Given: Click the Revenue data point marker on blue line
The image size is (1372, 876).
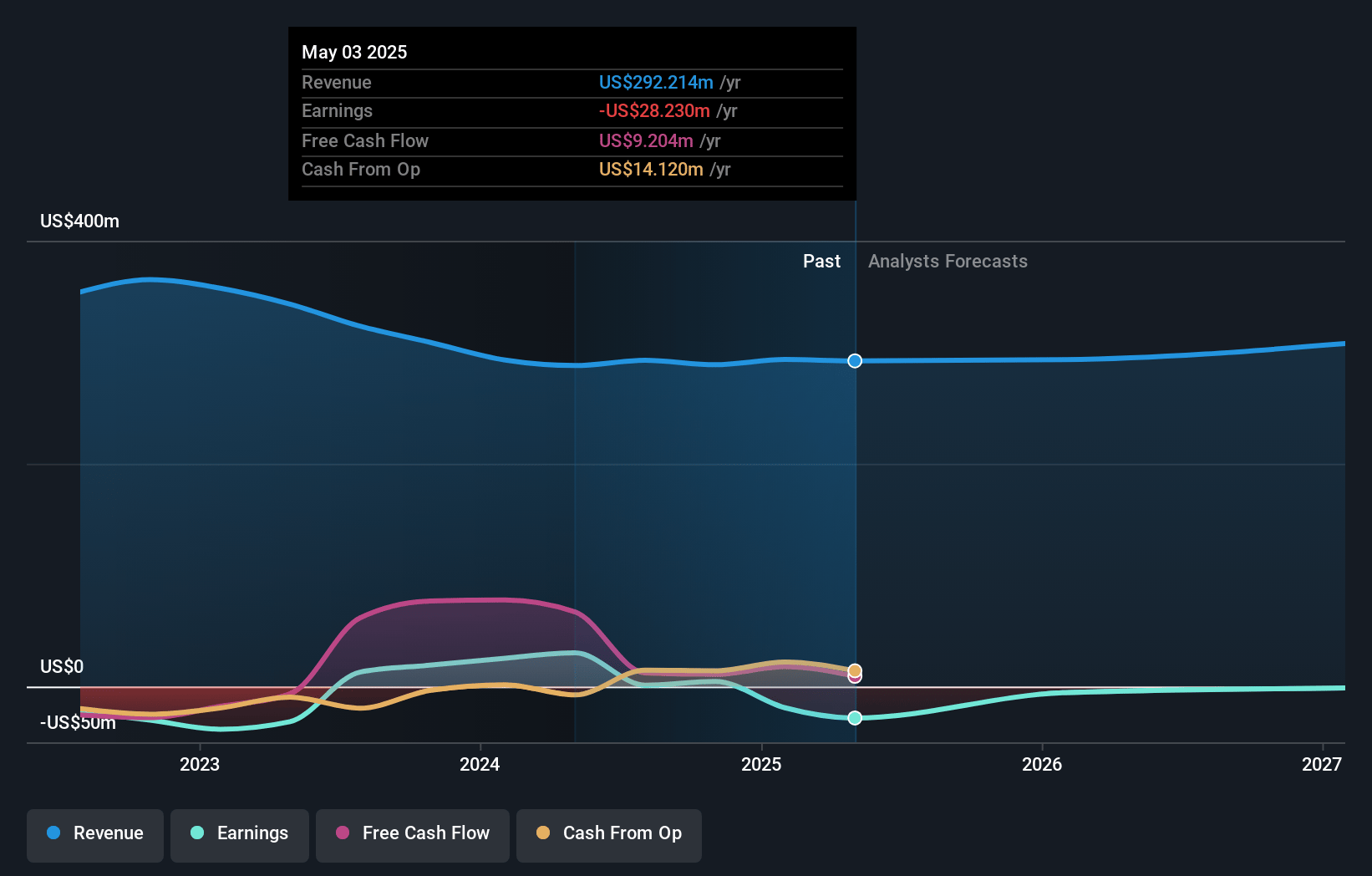Looking at the screenshot, I should click(x=855, y=361).
